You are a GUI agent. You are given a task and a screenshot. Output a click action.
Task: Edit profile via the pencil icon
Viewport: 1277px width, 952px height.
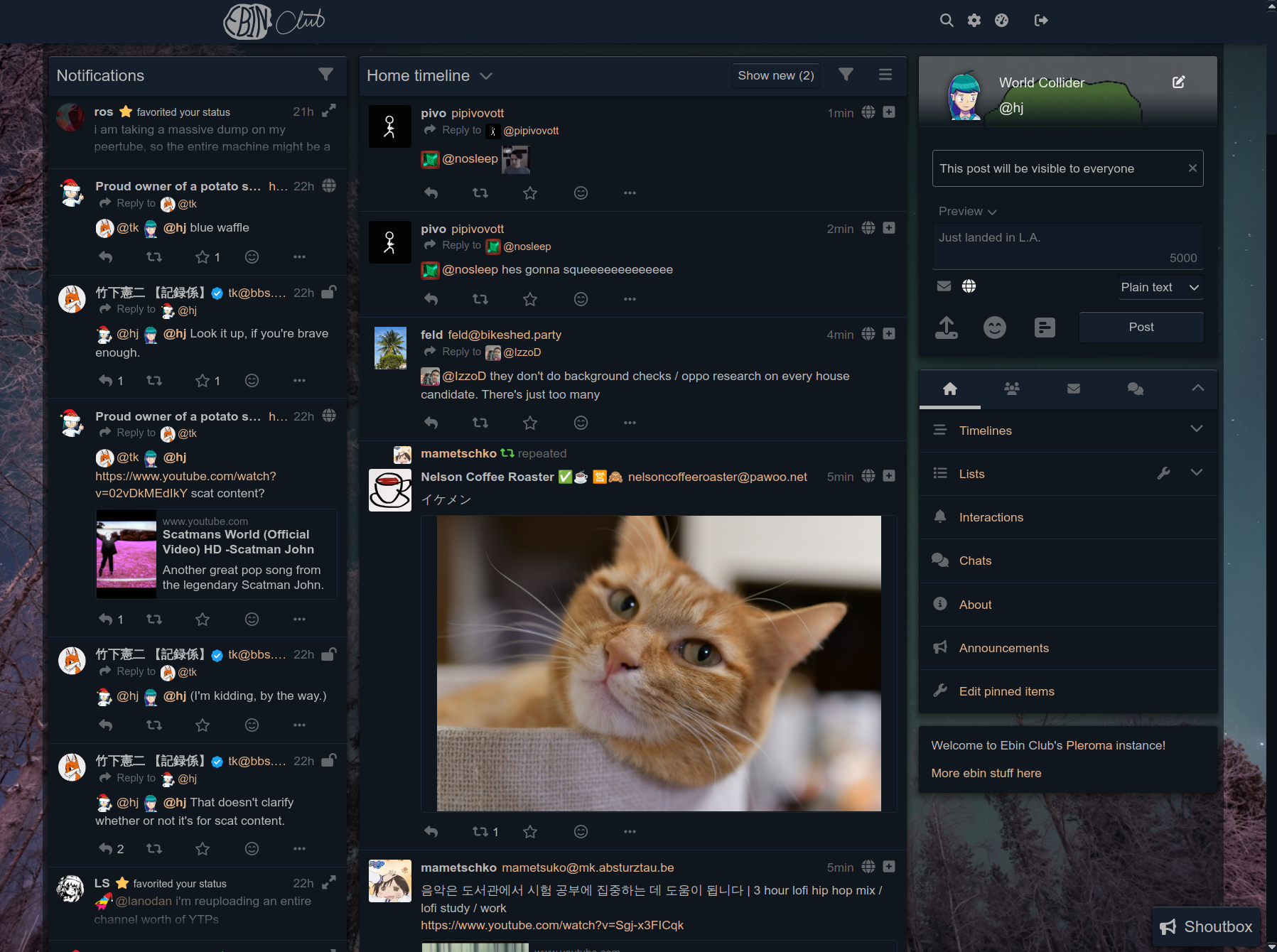(1178, 82)
